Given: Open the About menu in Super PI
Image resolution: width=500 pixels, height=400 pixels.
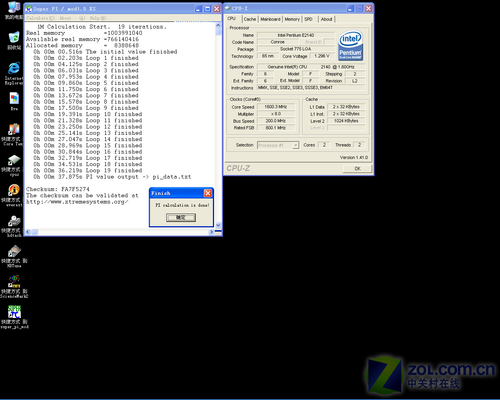Looking at the screenshot, I should (72, 18).
